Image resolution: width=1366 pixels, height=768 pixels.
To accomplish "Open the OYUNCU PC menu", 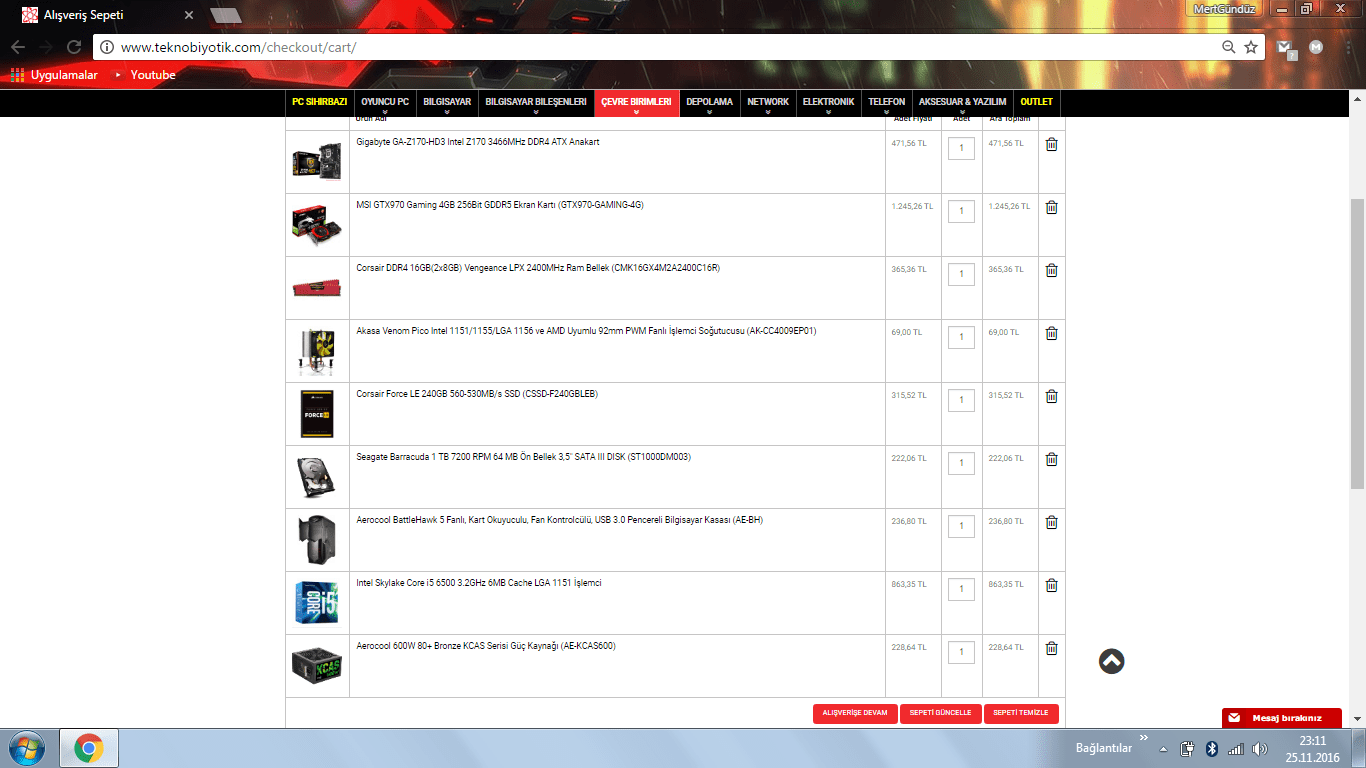I will point(385,103).
